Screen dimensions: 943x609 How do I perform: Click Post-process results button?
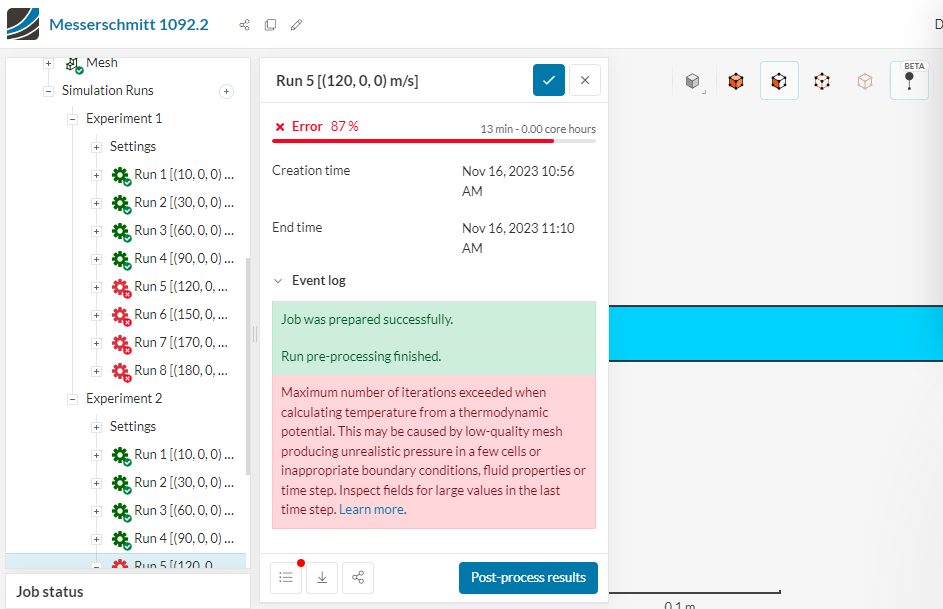click(x=528, y=578)
